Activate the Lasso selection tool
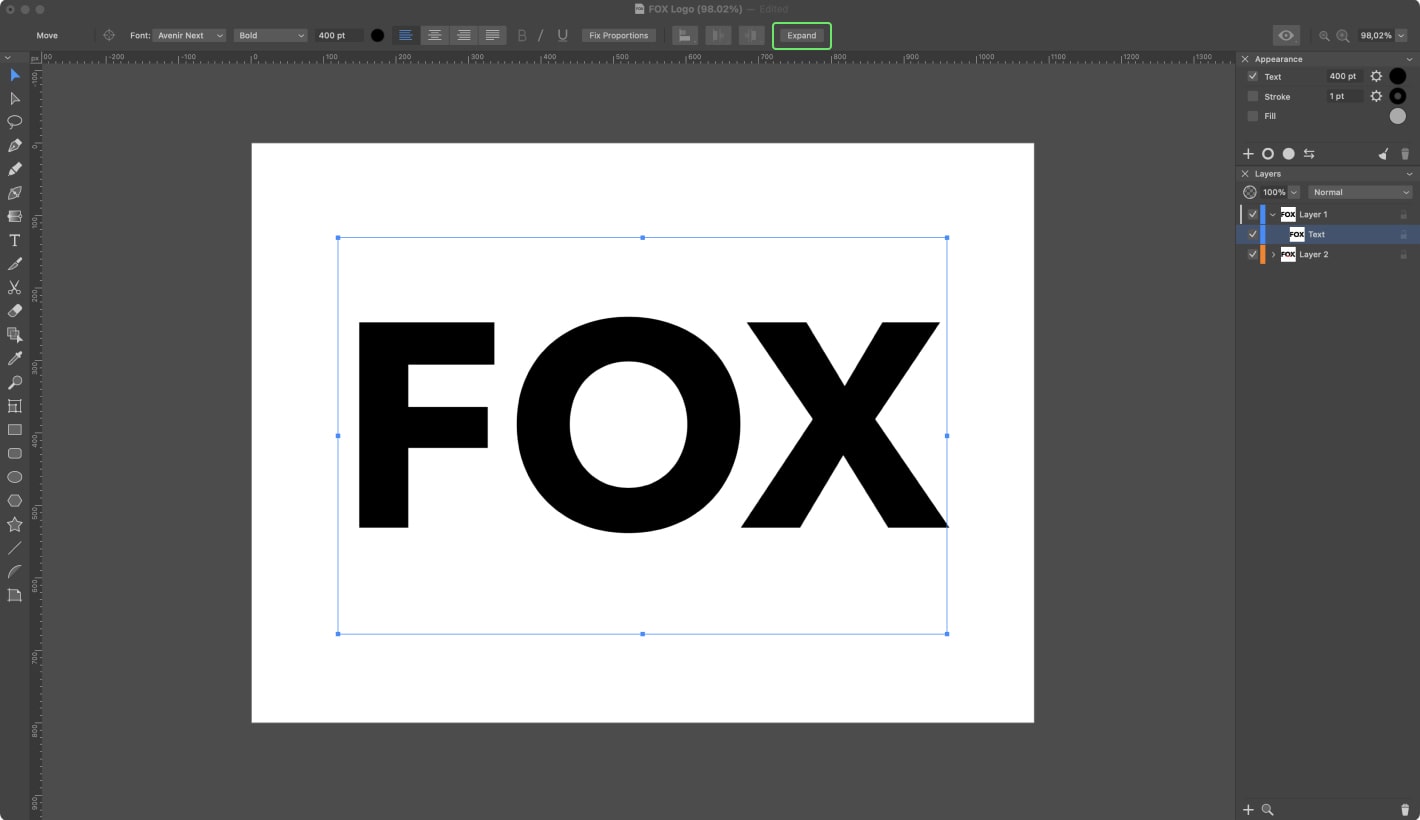This screenshot has width=1420, height=820. pyautogui.click(x=15, y=121)
